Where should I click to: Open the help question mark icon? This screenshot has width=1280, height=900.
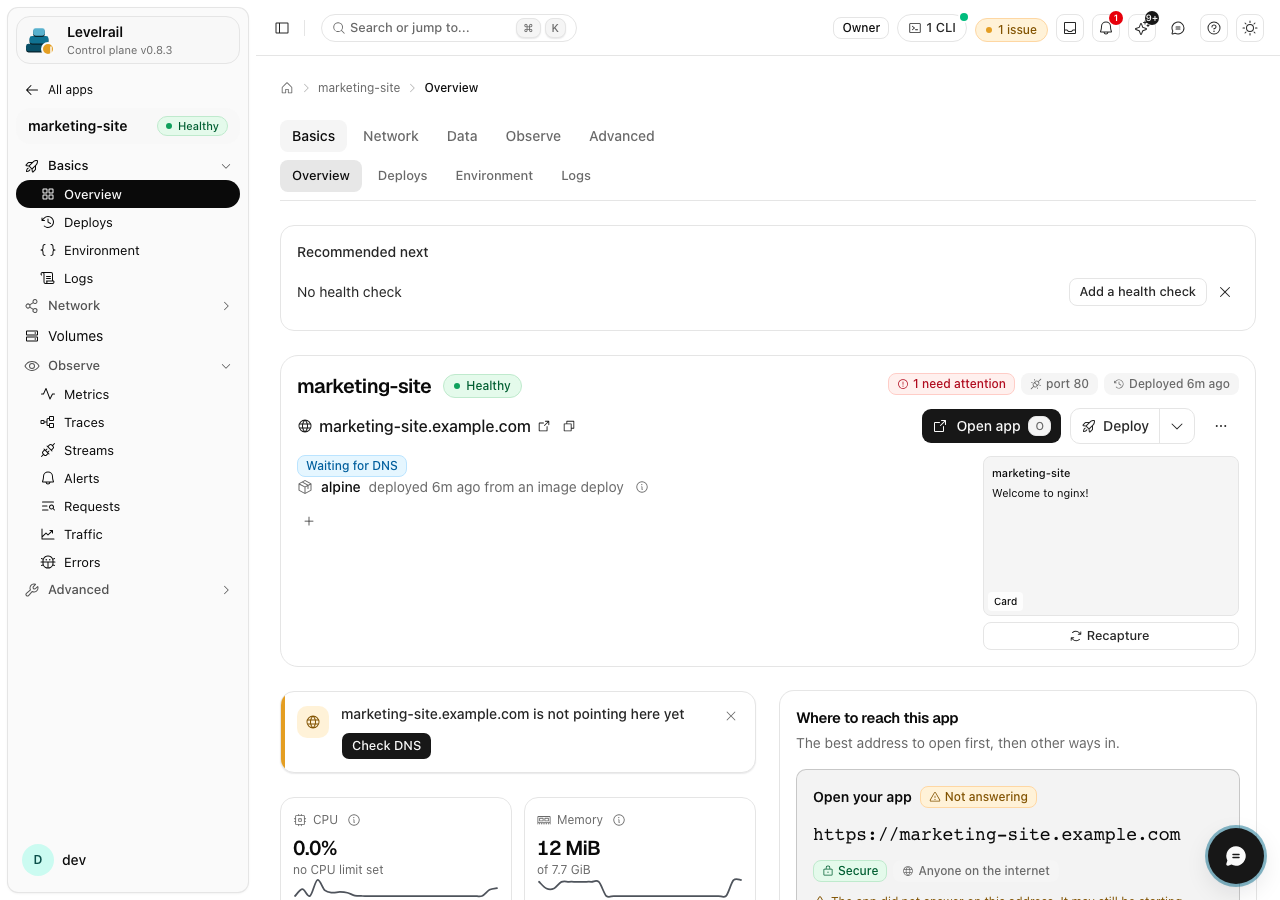(x=1214, y=28)
